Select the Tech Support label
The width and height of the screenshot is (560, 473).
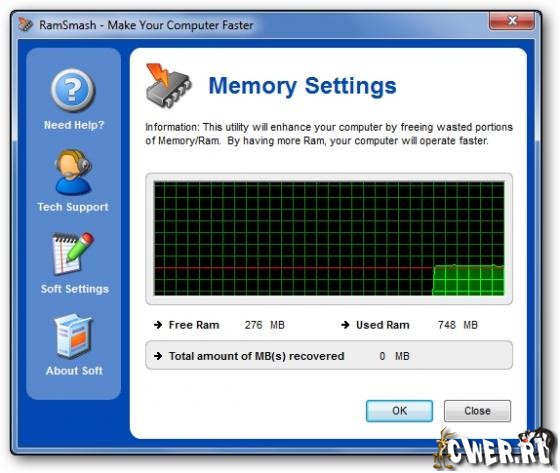[x=73, y=207]
